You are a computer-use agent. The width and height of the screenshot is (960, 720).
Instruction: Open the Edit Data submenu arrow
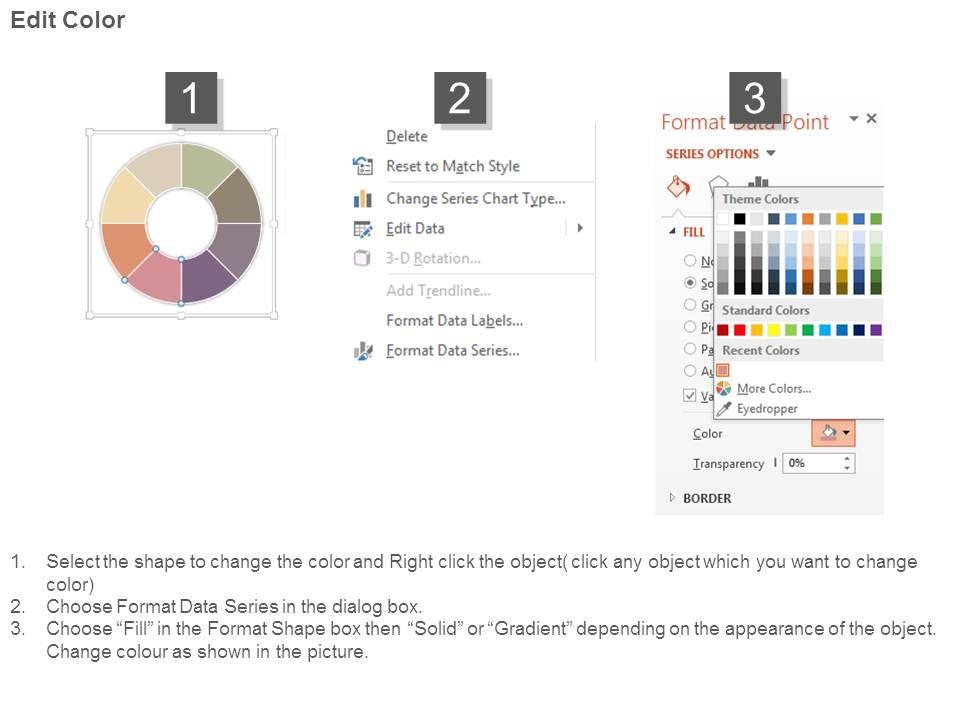[x=580, y=228]
